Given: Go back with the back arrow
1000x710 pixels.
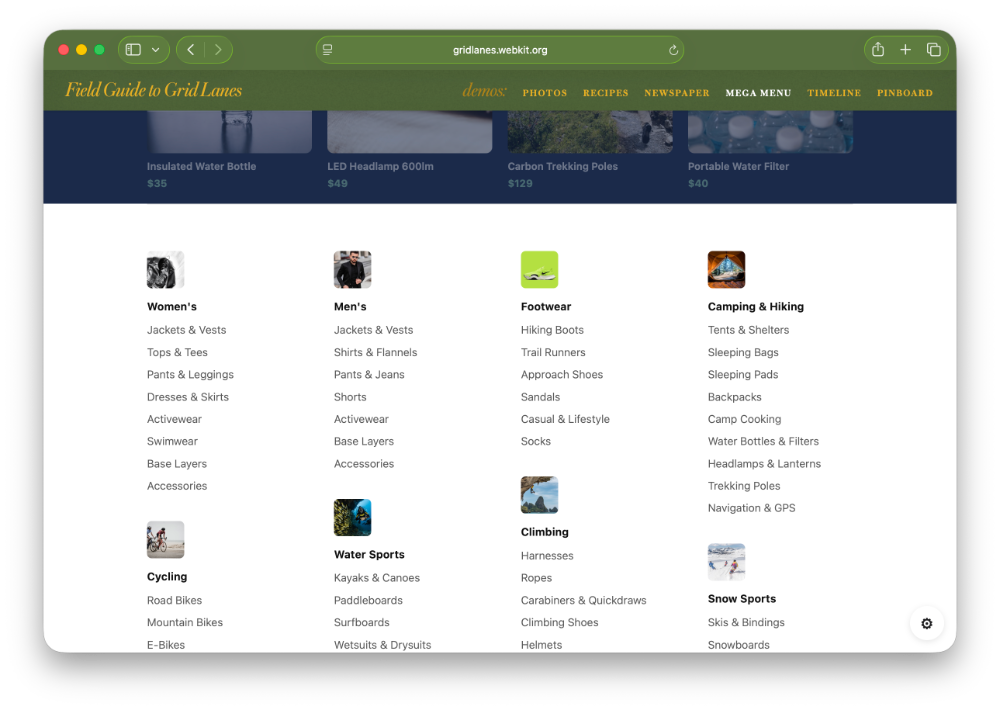Looking at the screenshot, I should [191, 50].
